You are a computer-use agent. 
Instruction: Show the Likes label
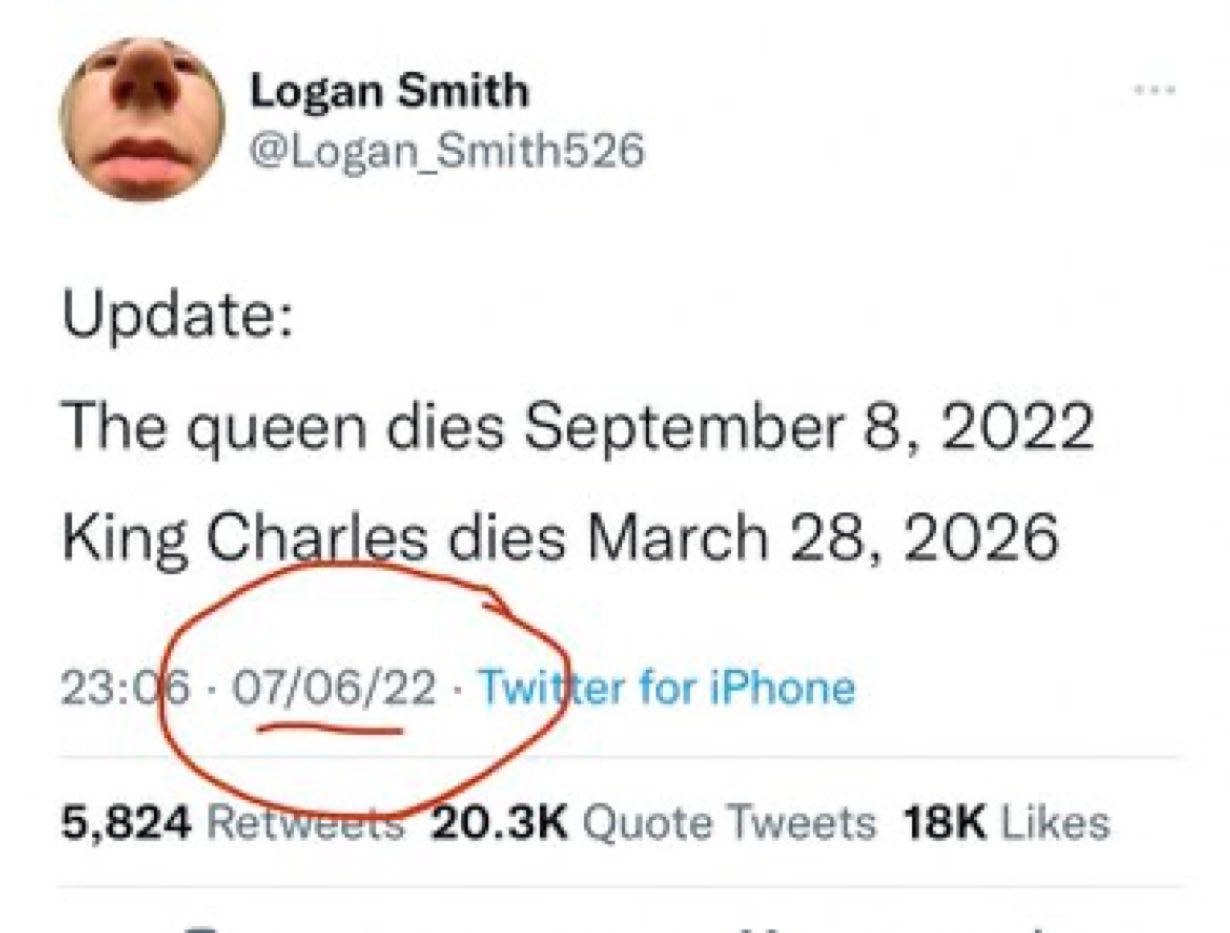click(x=1056, y=823)
